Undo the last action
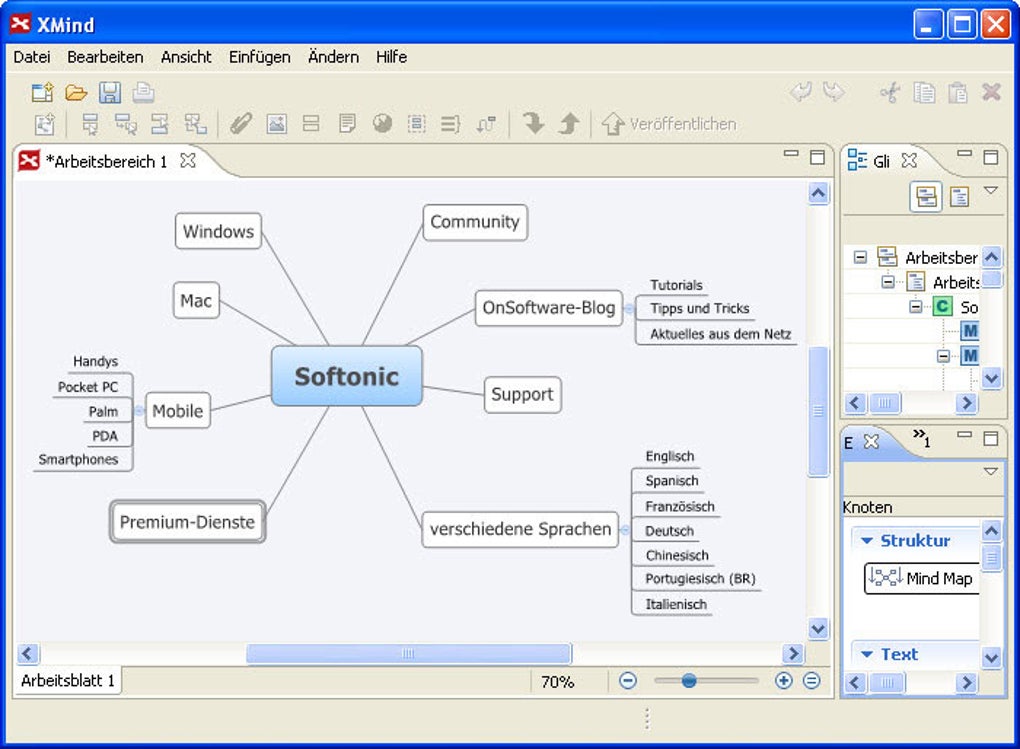Viewport: 1020px width, 749px height. coord(801,92)
